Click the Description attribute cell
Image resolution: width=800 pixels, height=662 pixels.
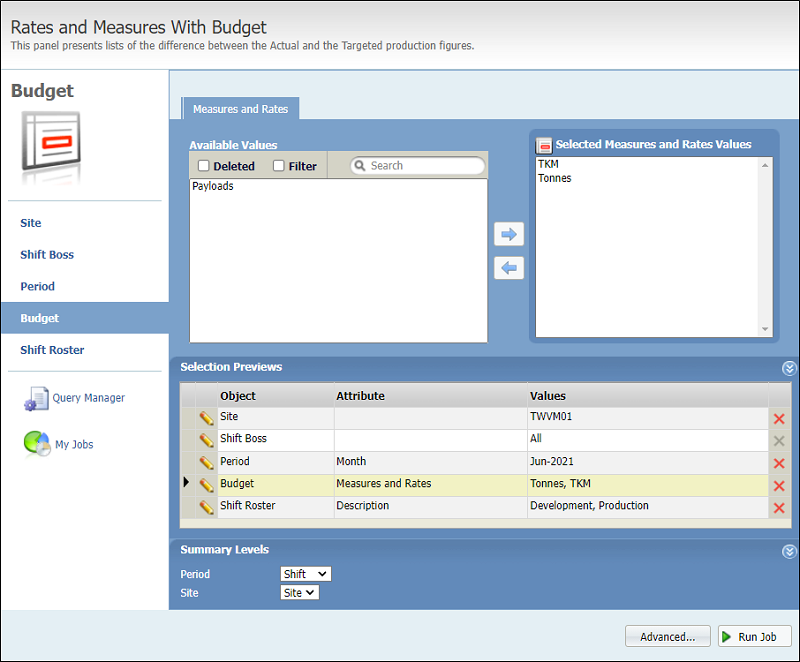pyautogui.click(x=431, y=507)
